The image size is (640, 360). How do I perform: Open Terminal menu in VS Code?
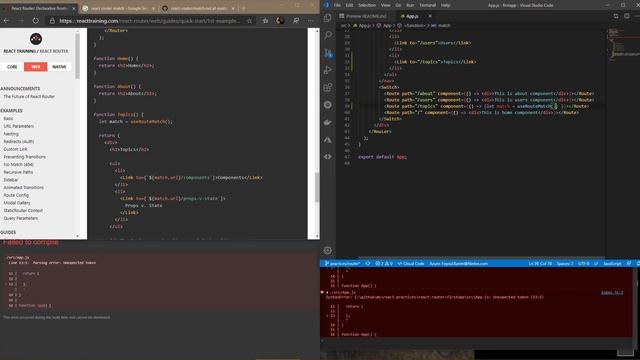pos(427,5)
